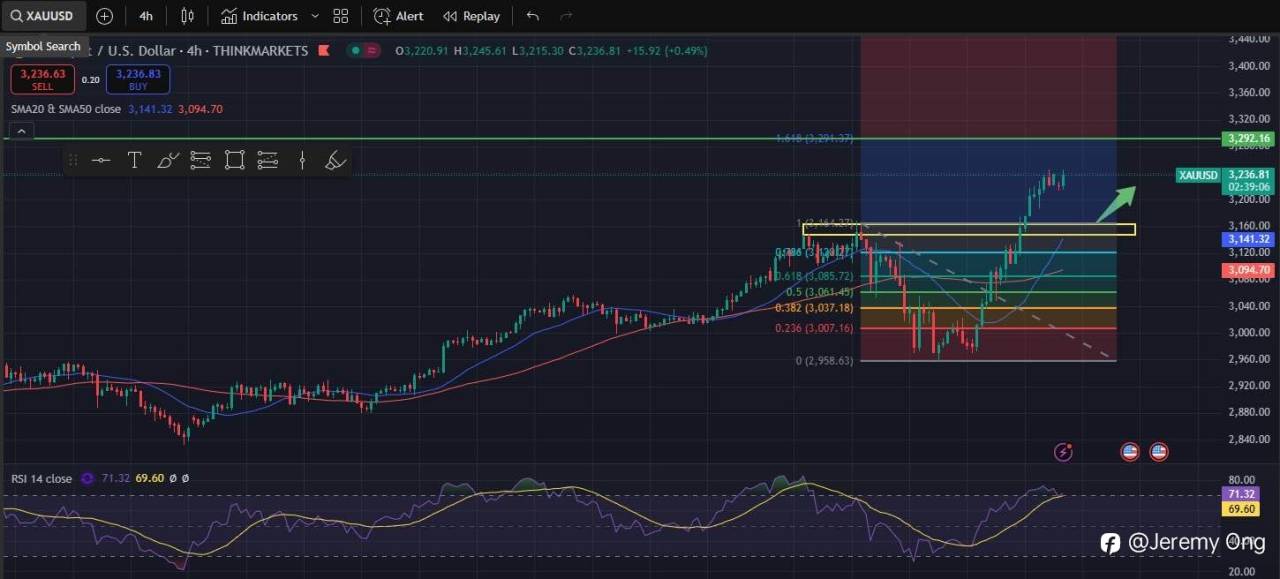Click the Low value L3,215.30
The width and height of the screenshot is (1280, 579).
pyautogui.click(x=538, y=51)
